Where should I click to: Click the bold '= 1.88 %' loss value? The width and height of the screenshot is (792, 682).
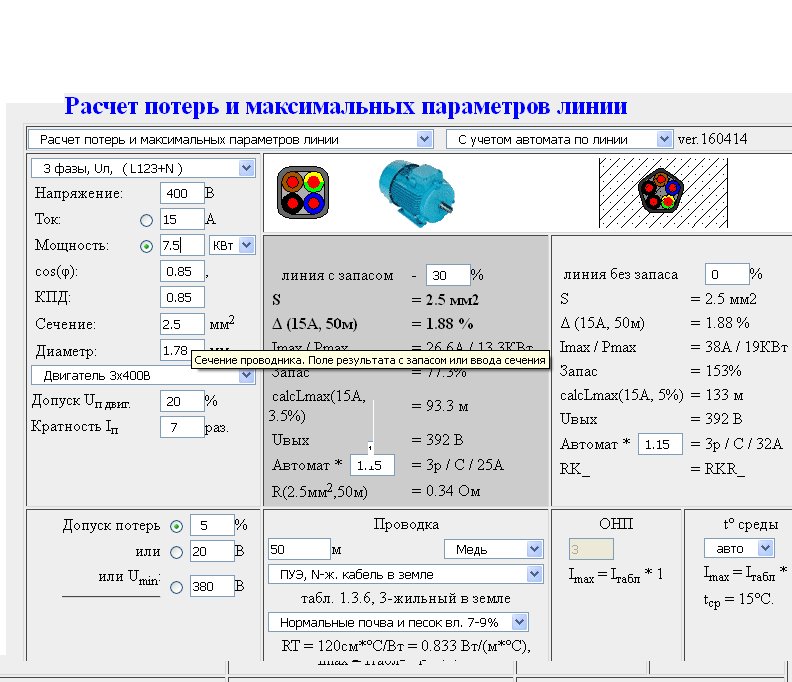[x=442, y=324]
